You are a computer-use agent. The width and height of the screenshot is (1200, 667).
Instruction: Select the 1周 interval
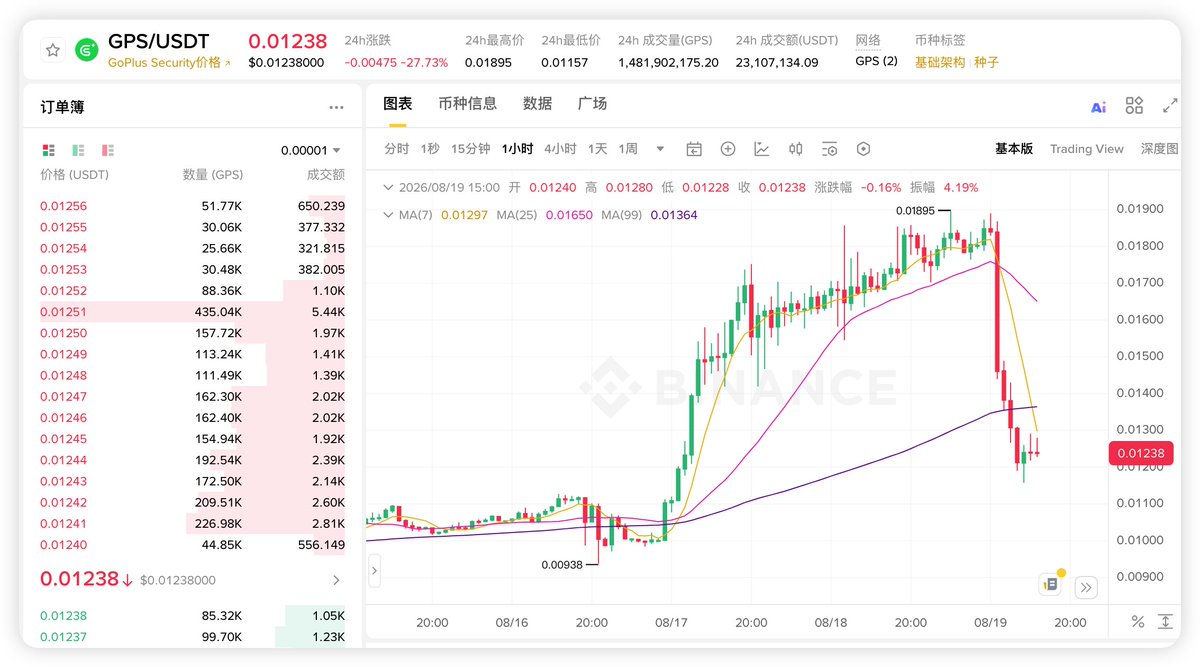click(628, 149)
